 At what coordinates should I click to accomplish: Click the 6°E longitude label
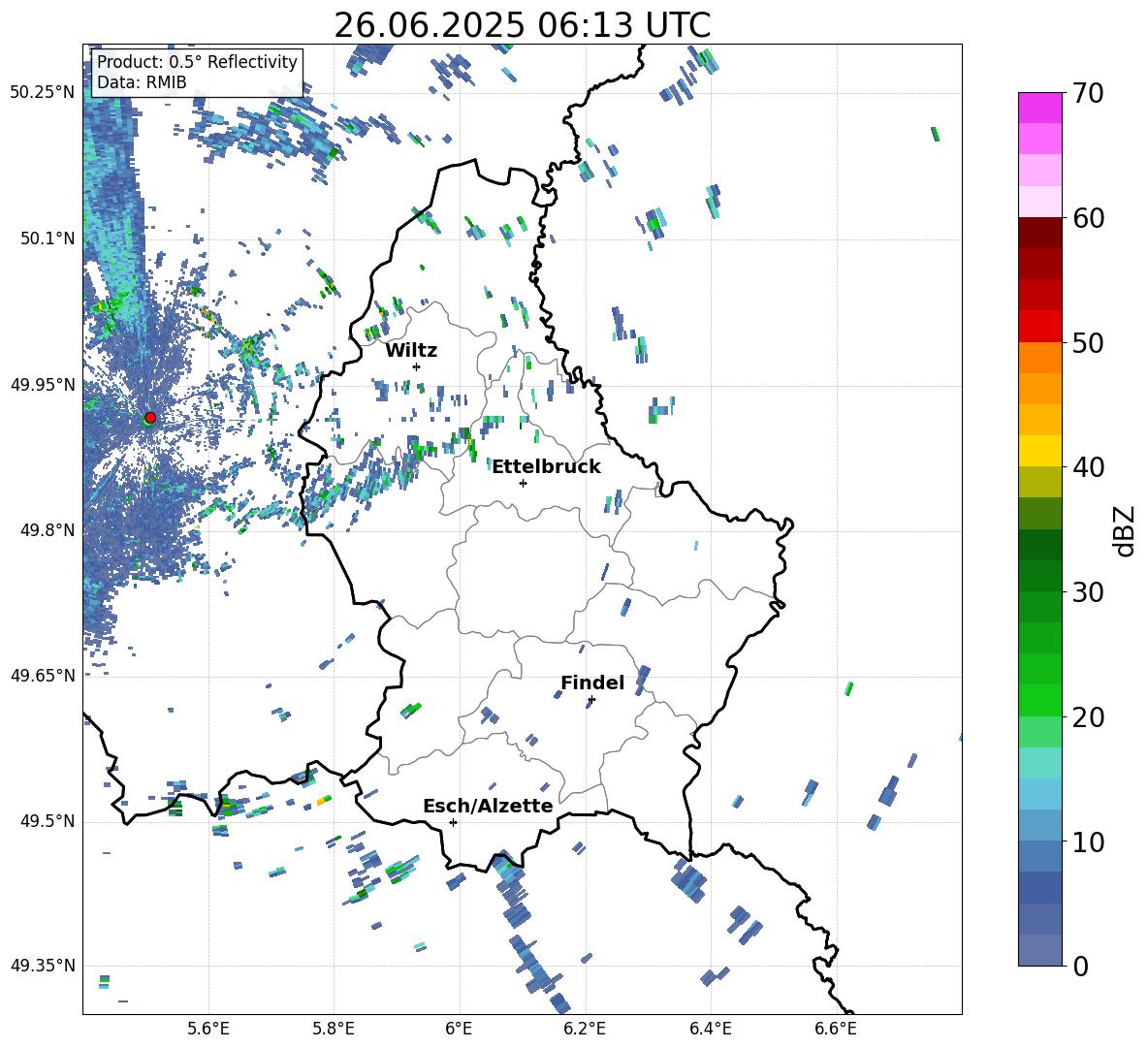(x=459, y=1030)
